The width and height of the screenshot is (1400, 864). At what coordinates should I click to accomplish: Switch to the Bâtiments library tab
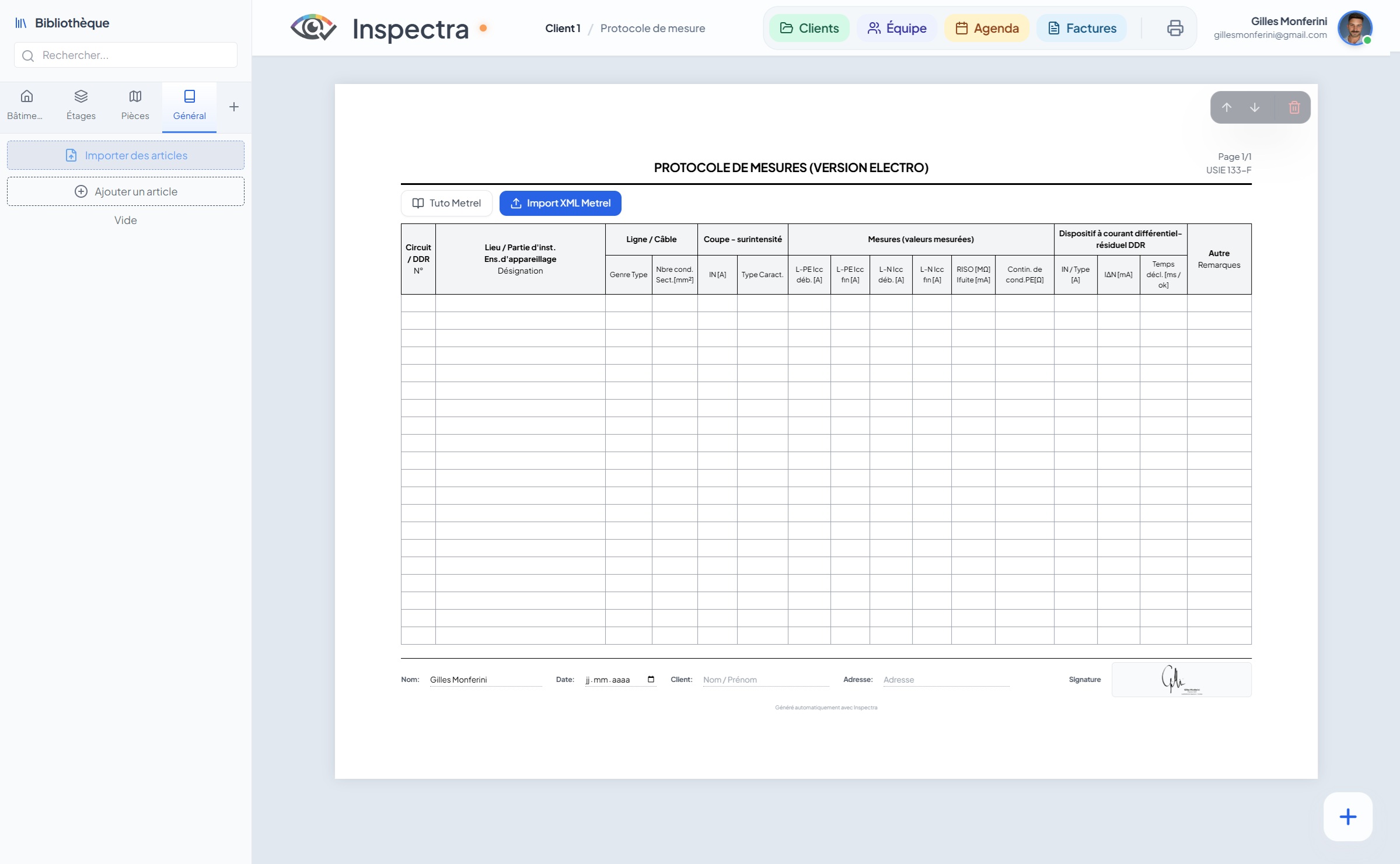(x=26, y=105)
